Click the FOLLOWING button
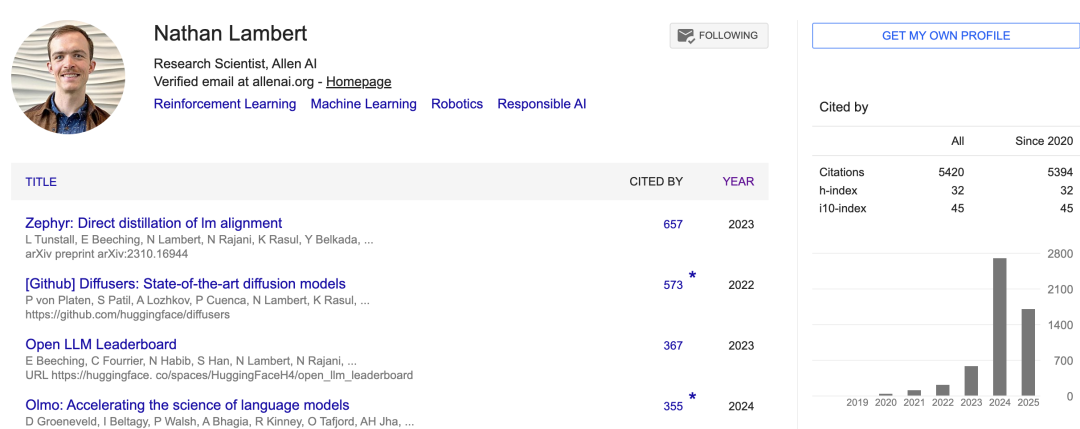 click(x=719, y=36)
